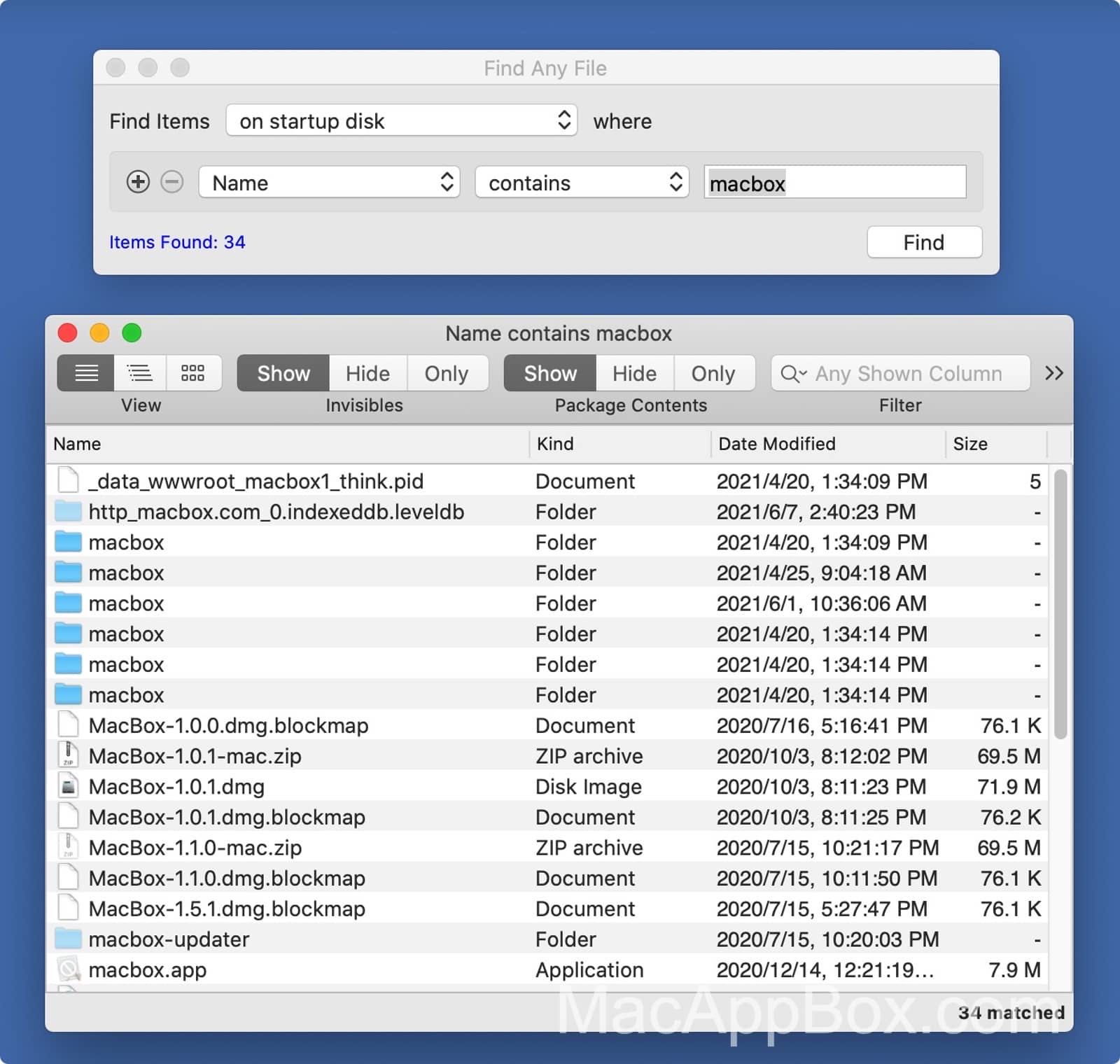Sort results by Kind column header
Image resolution: width=1120 pixels, height=1064 pixels.
point(620,444)
